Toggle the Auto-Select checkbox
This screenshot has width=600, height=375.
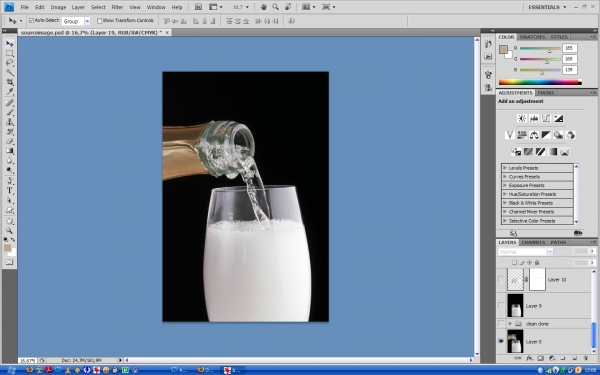(31, 21)
